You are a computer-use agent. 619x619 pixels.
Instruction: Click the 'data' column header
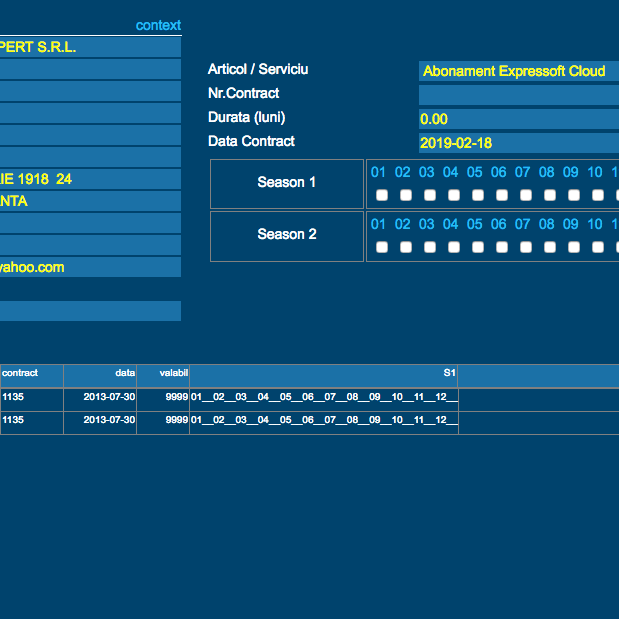(100, 374)
